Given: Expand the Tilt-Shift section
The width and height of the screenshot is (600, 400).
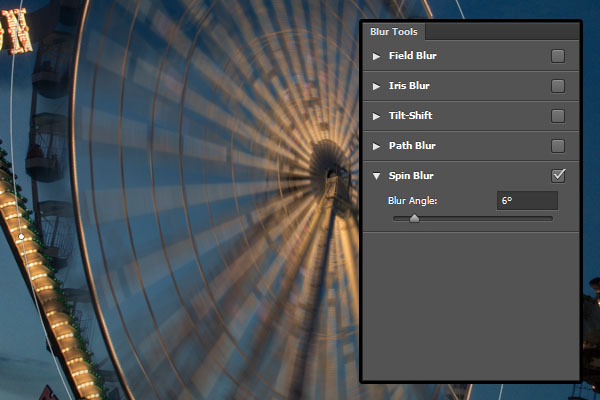Looking at the screenshot, I should pos(377,116).
